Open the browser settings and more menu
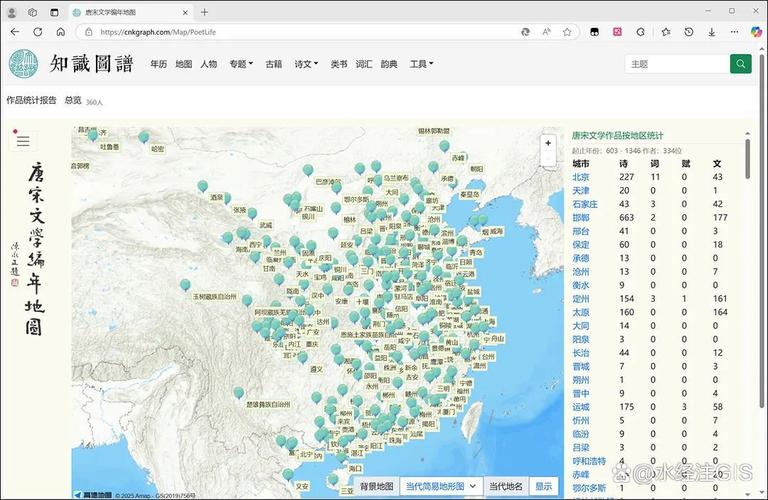Screen dimensions: 768x500 [734, 32]
